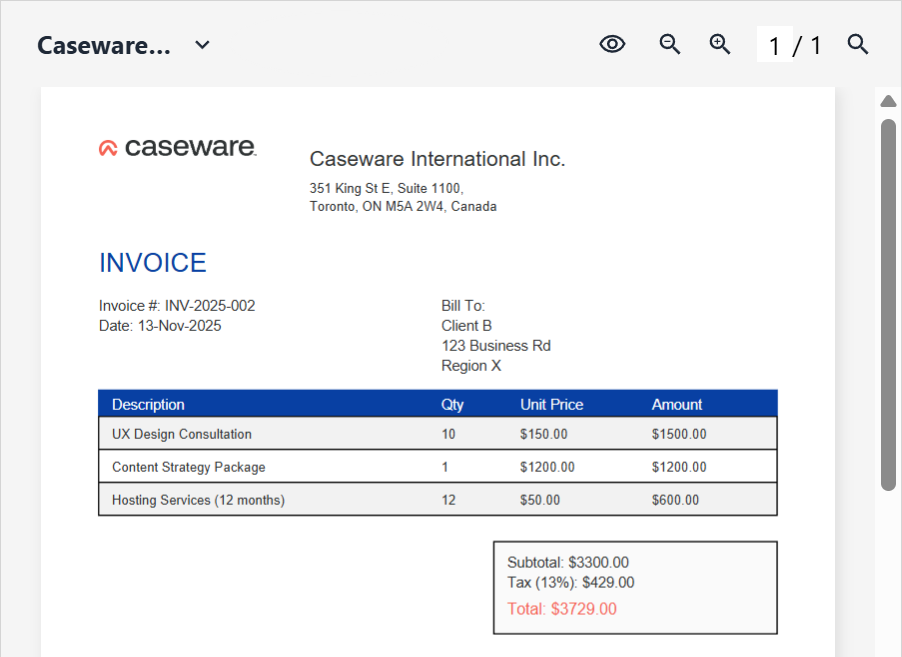
Task: Click the scrollbar up arrow
Action: (887, 101)
